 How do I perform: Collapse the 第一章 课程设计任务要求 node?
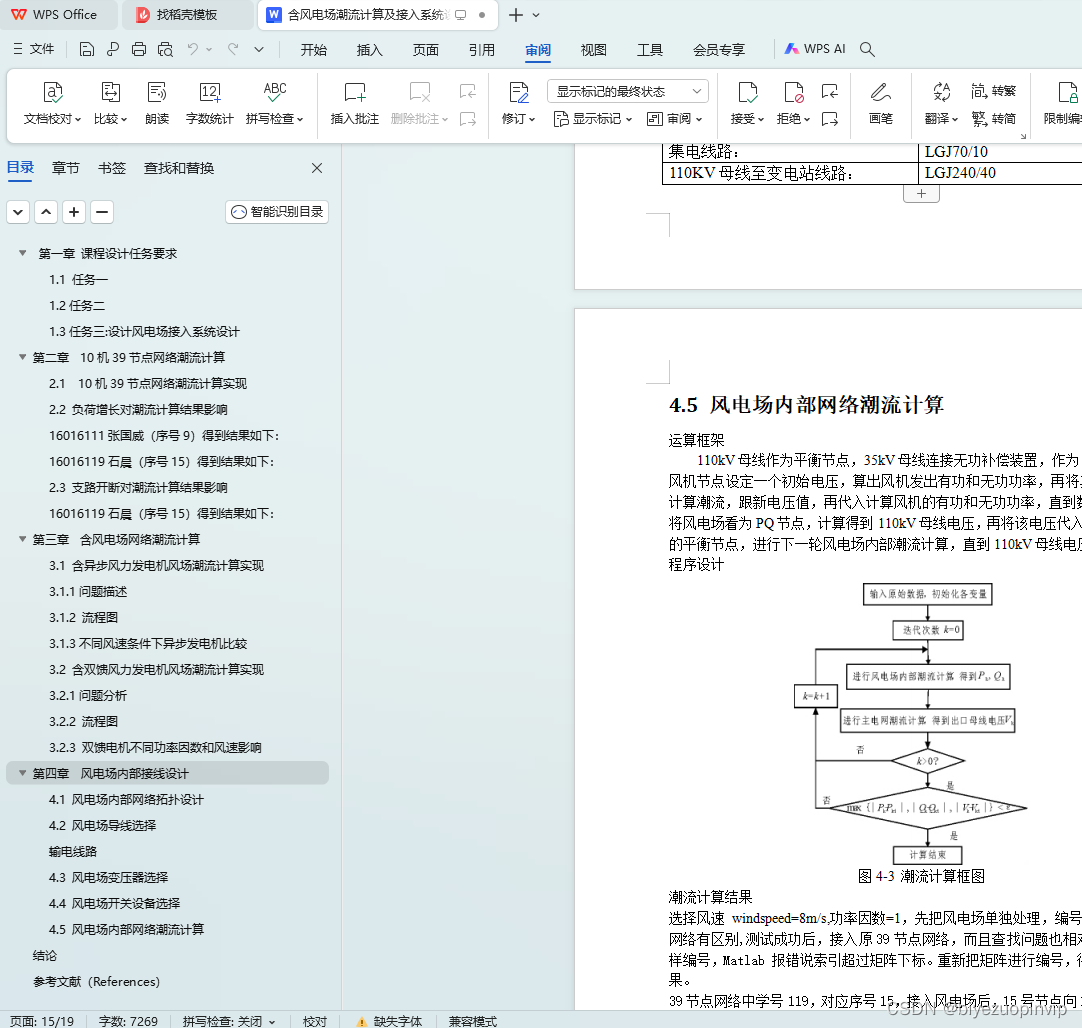[x=23, y=253]
